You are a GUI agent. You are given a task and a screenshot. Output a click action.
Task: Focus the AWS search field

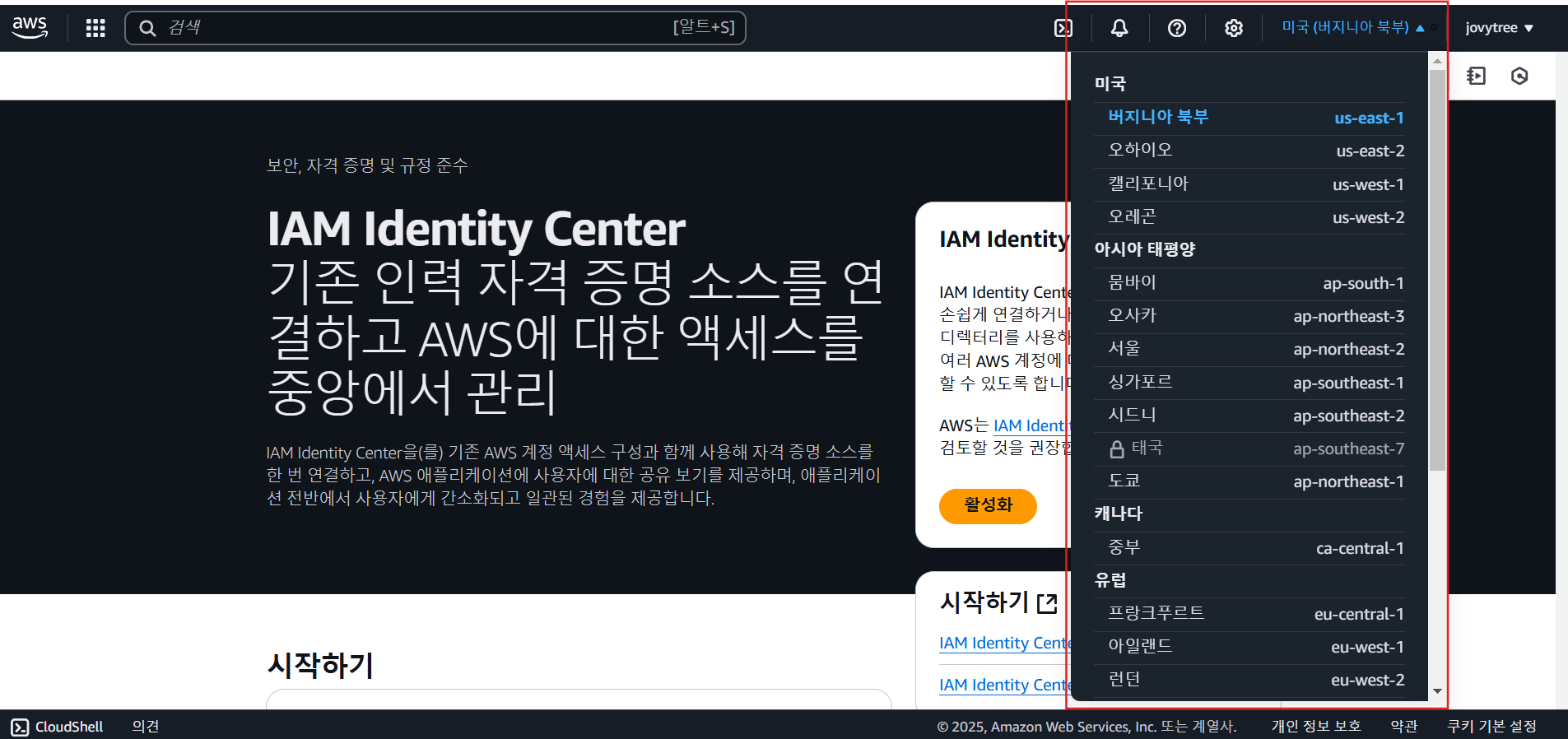435,28
